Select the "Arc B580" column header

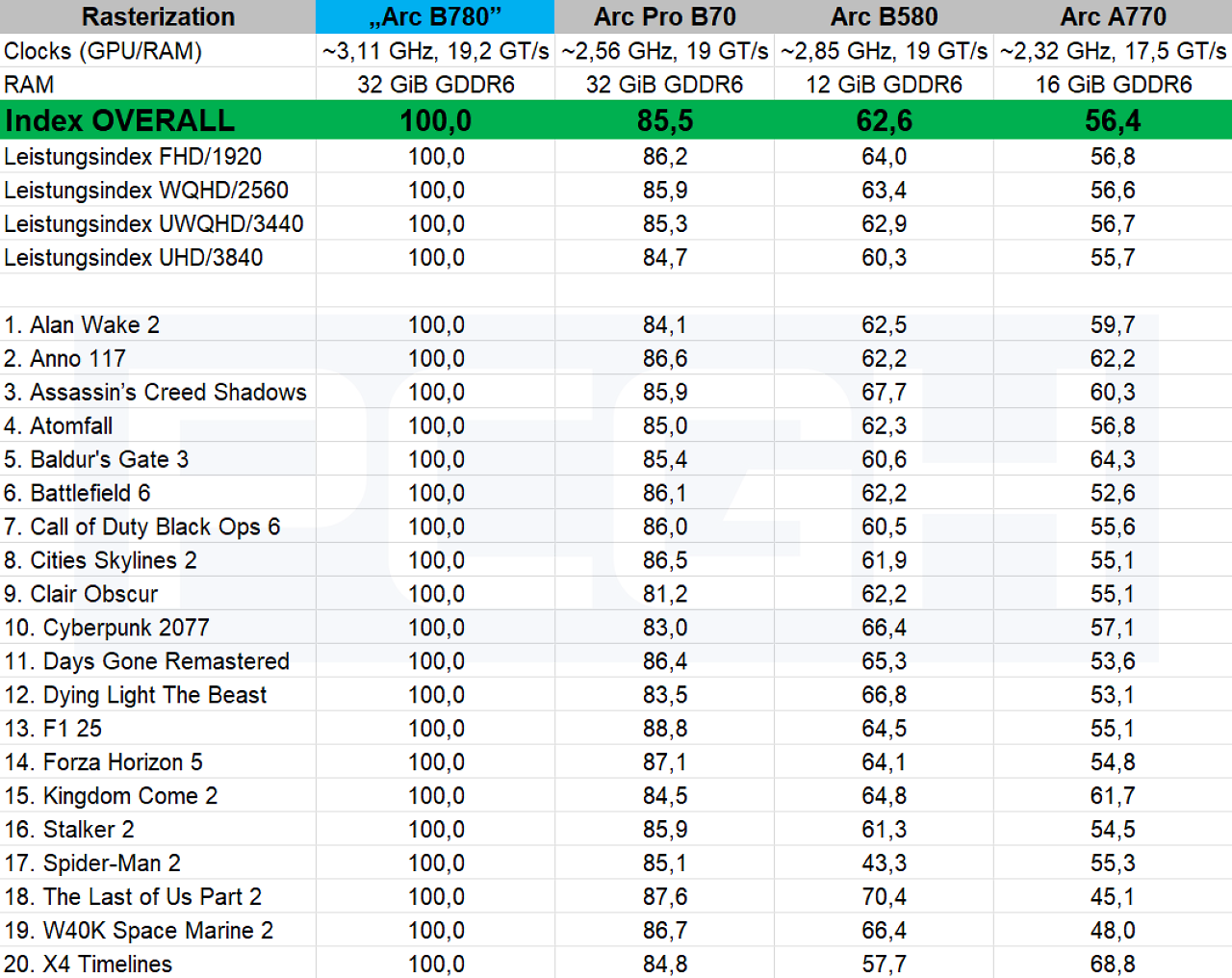[884, 16]
